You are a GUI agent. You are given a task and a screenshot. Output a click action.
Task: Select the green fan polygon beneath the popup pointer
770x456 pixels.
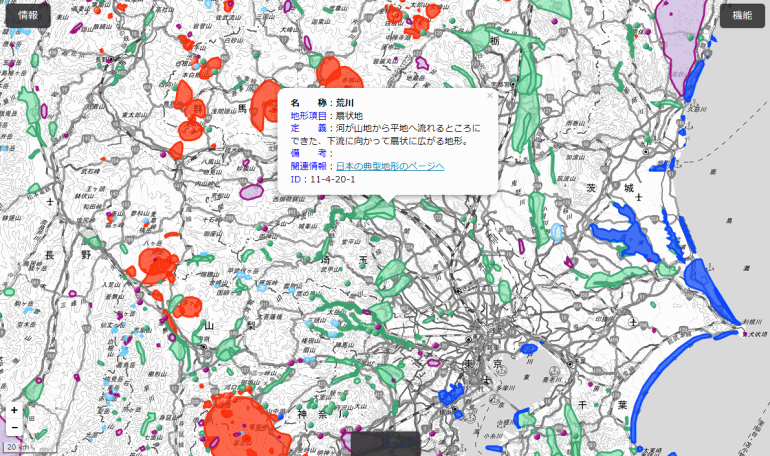(376, 209)
